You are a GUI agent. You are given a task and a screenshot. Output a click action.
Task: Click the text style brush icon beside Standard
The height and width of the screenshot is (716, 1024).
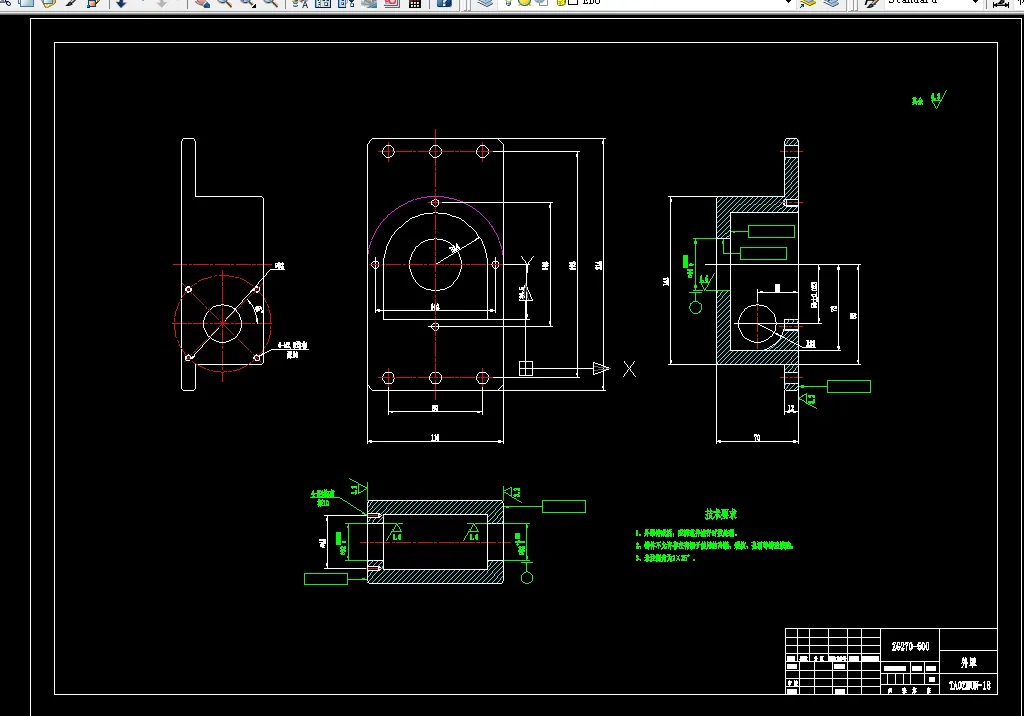pos(871,3)
